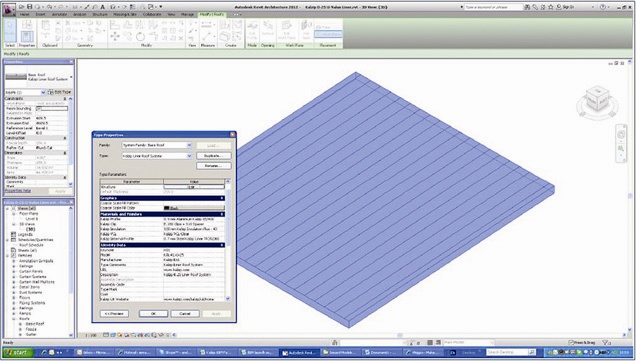Viewport: 636px width, 361px height.
Task: Click the project browser vertical scrollbar
Action: tap(71, 272)
